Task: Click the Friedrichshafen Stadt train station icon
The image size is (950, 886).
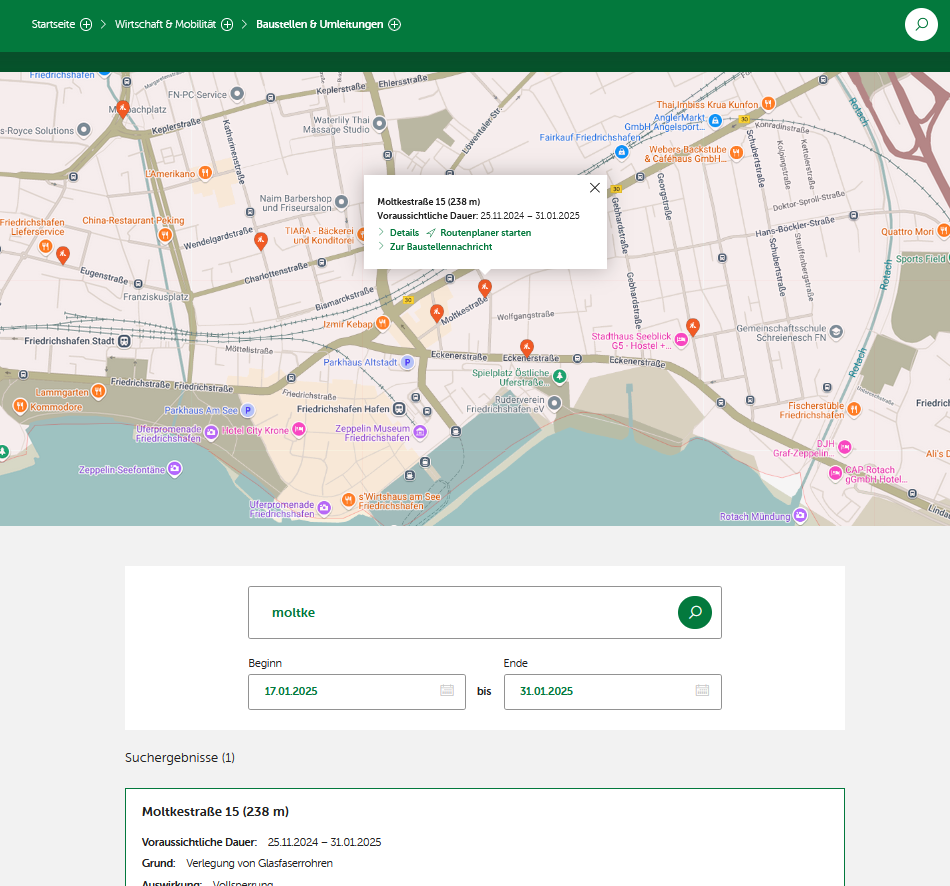Action: [x=124, y=341]
